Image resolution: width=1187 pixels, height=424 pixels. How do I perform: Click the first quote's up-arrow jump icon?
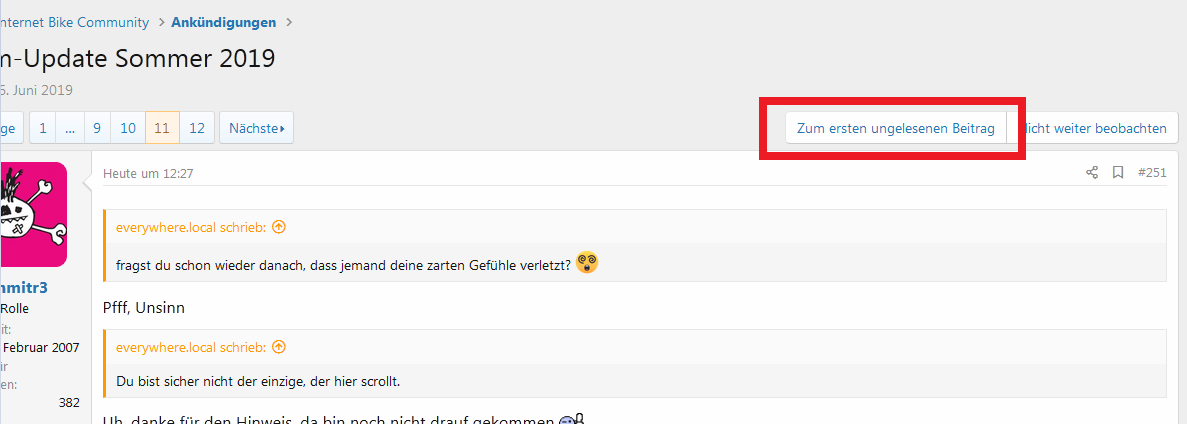(279, 226)
